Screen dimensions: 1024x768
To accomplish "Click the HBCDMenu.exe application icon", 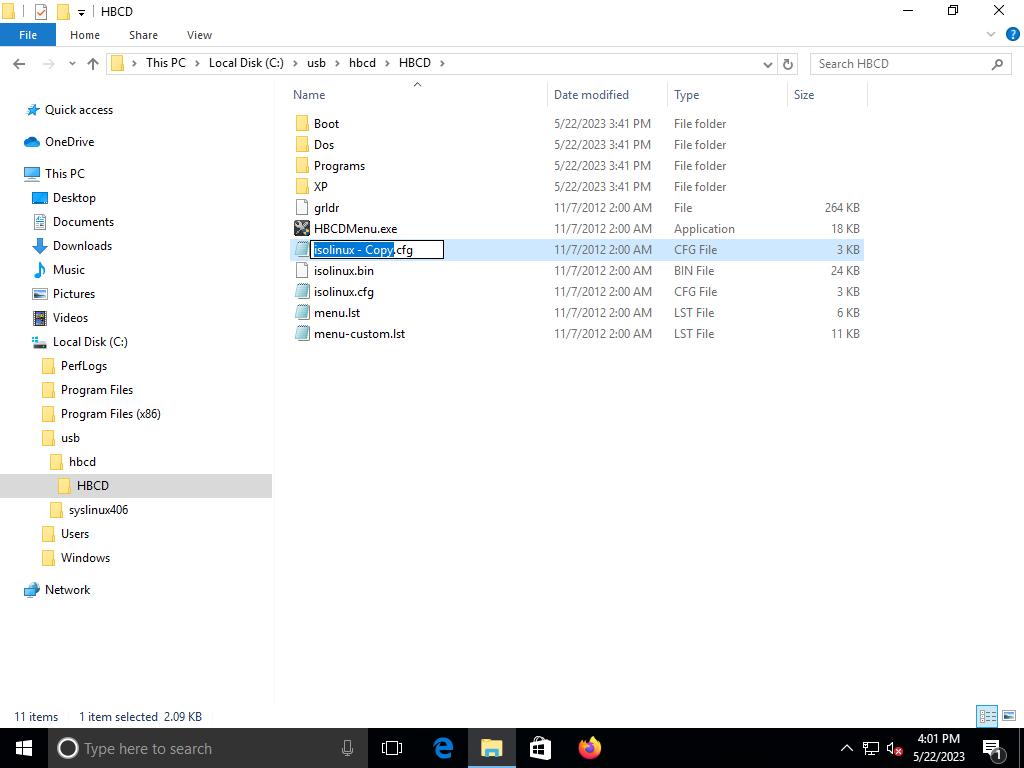I will pos(302,229).
